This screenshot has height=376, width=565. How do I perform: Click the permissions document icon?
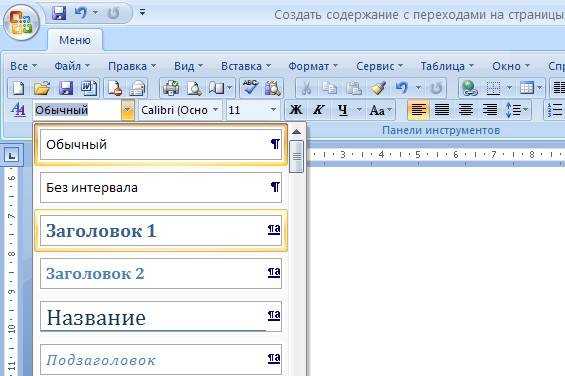click(x=115, y=88)
